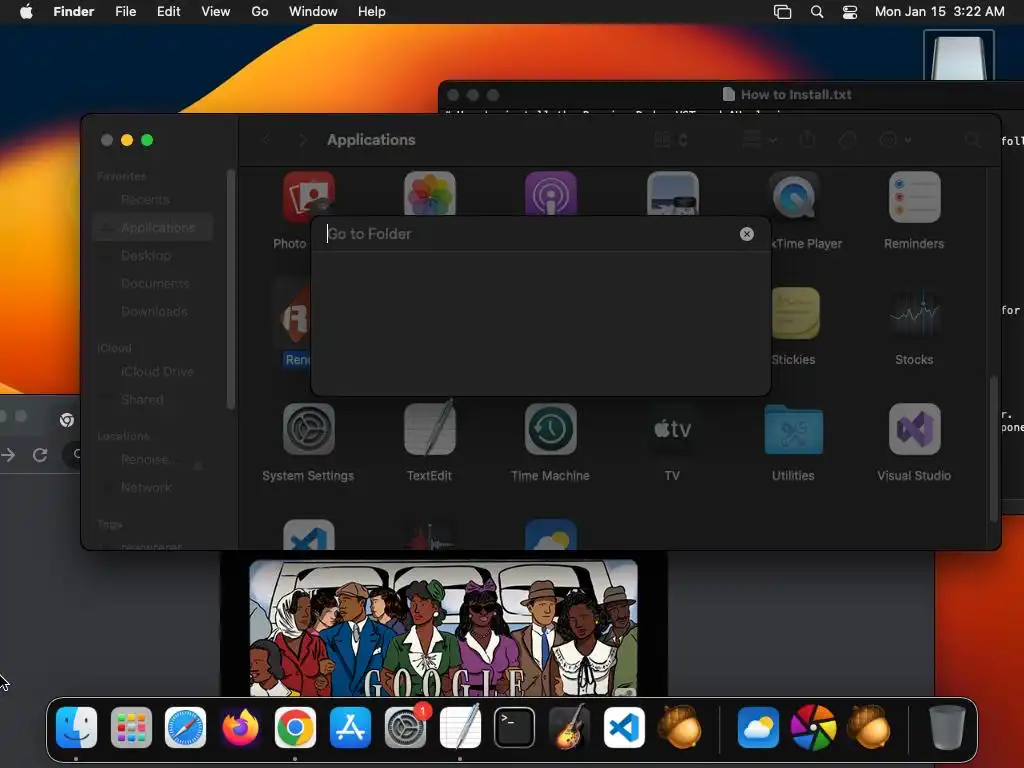The width and height of the screenshot is (1024, 768).
Task: Open TextEdit app icon in Finder window
Action: 430,428
